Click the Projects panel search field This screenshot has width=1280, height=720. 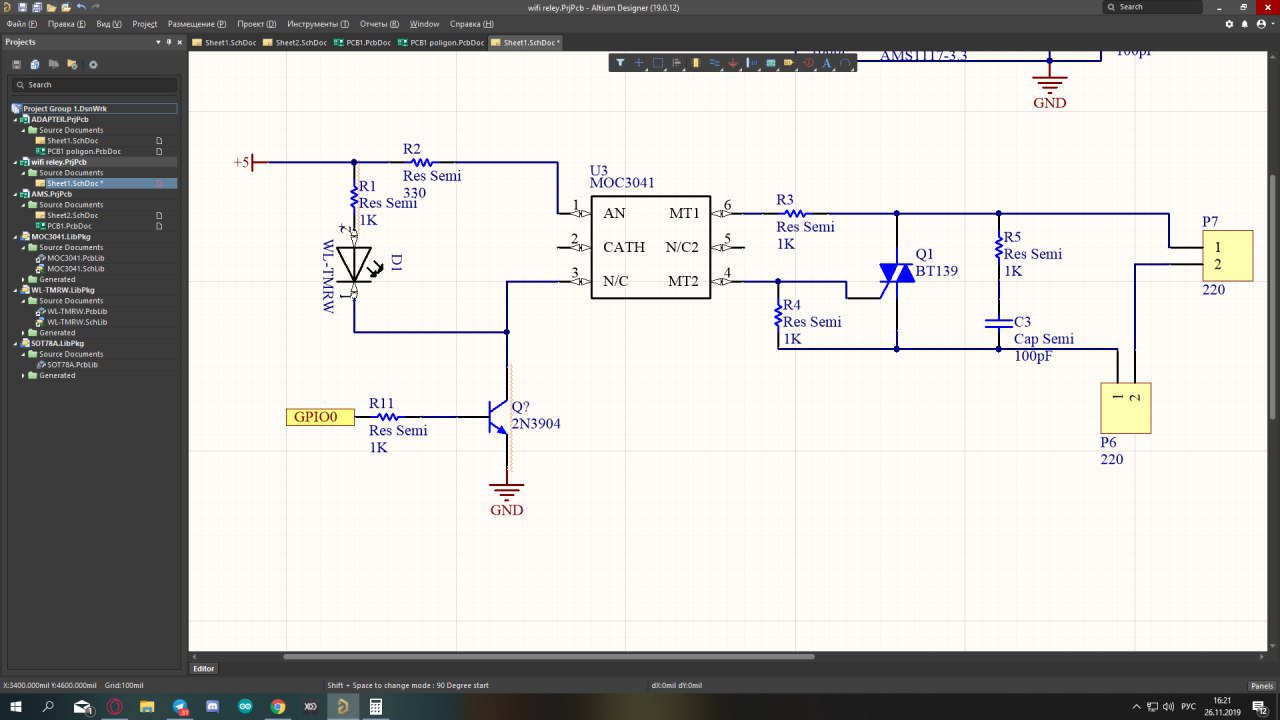click(94, 85)
